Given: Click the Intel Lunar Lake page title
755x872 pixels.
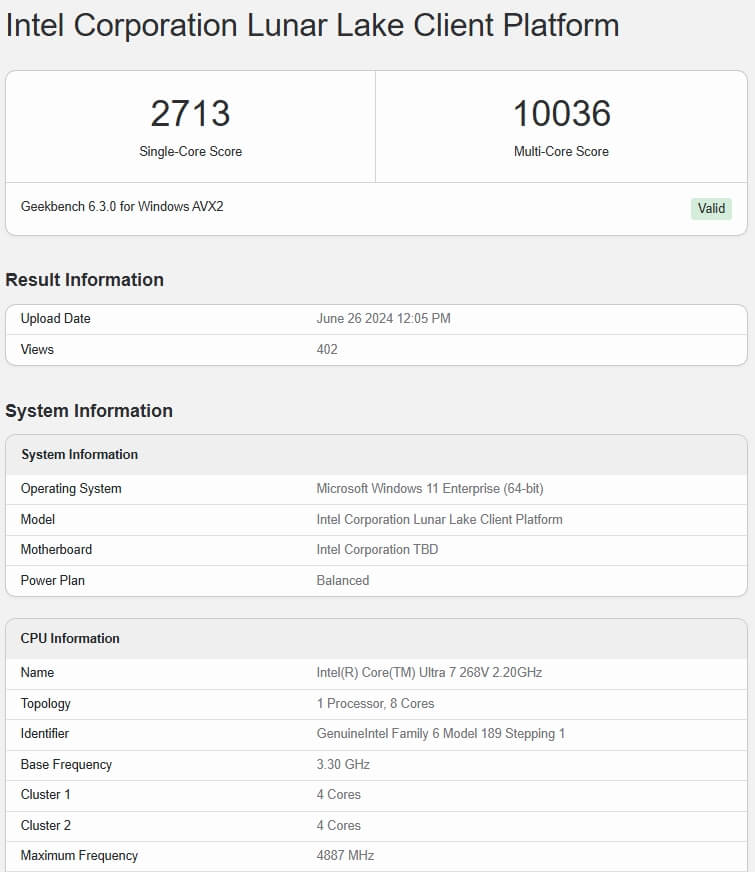Looking at the screenshot, I should pos(312,25).
